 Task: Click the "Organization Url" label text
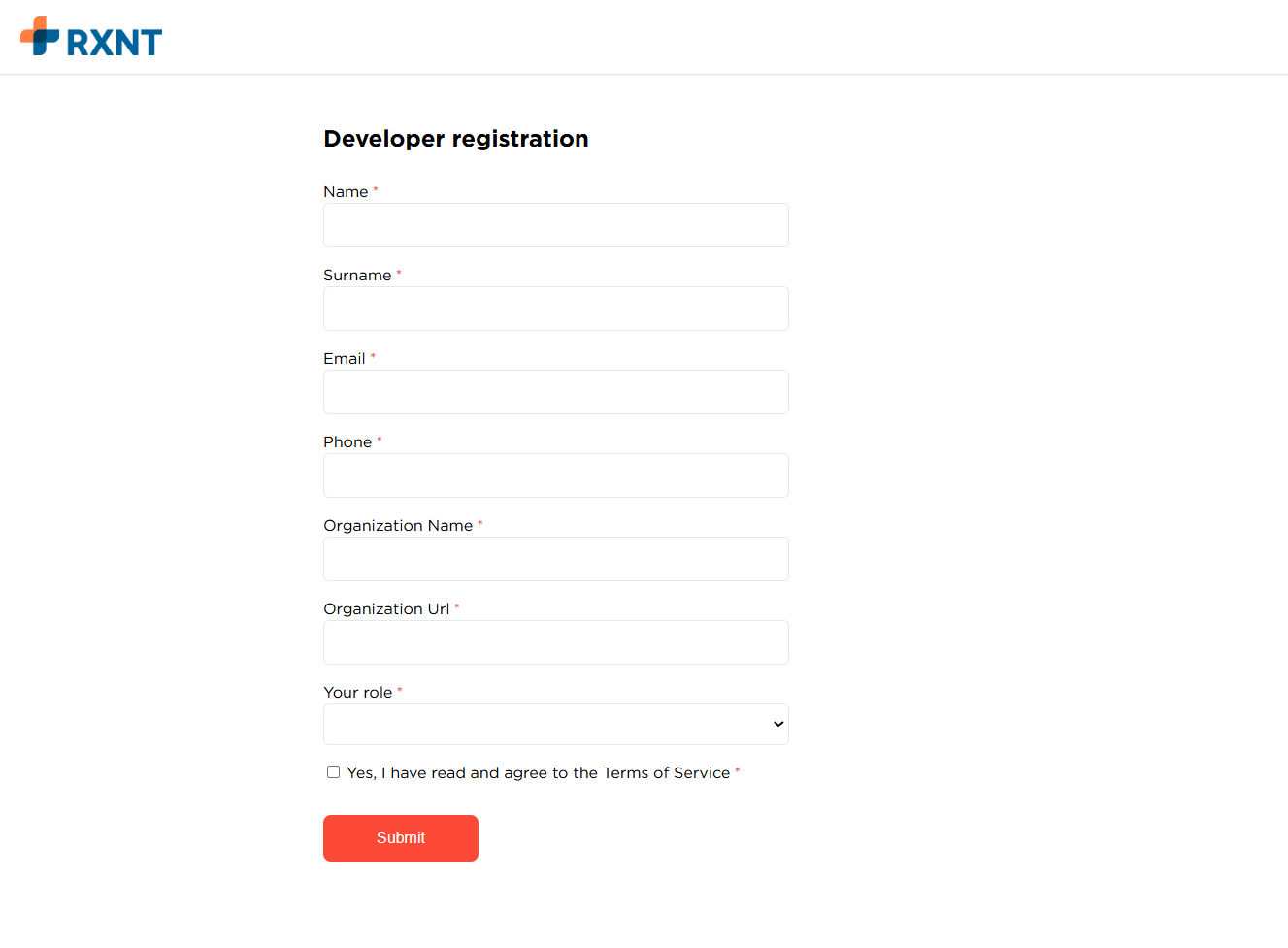click(x=385, y=609)
